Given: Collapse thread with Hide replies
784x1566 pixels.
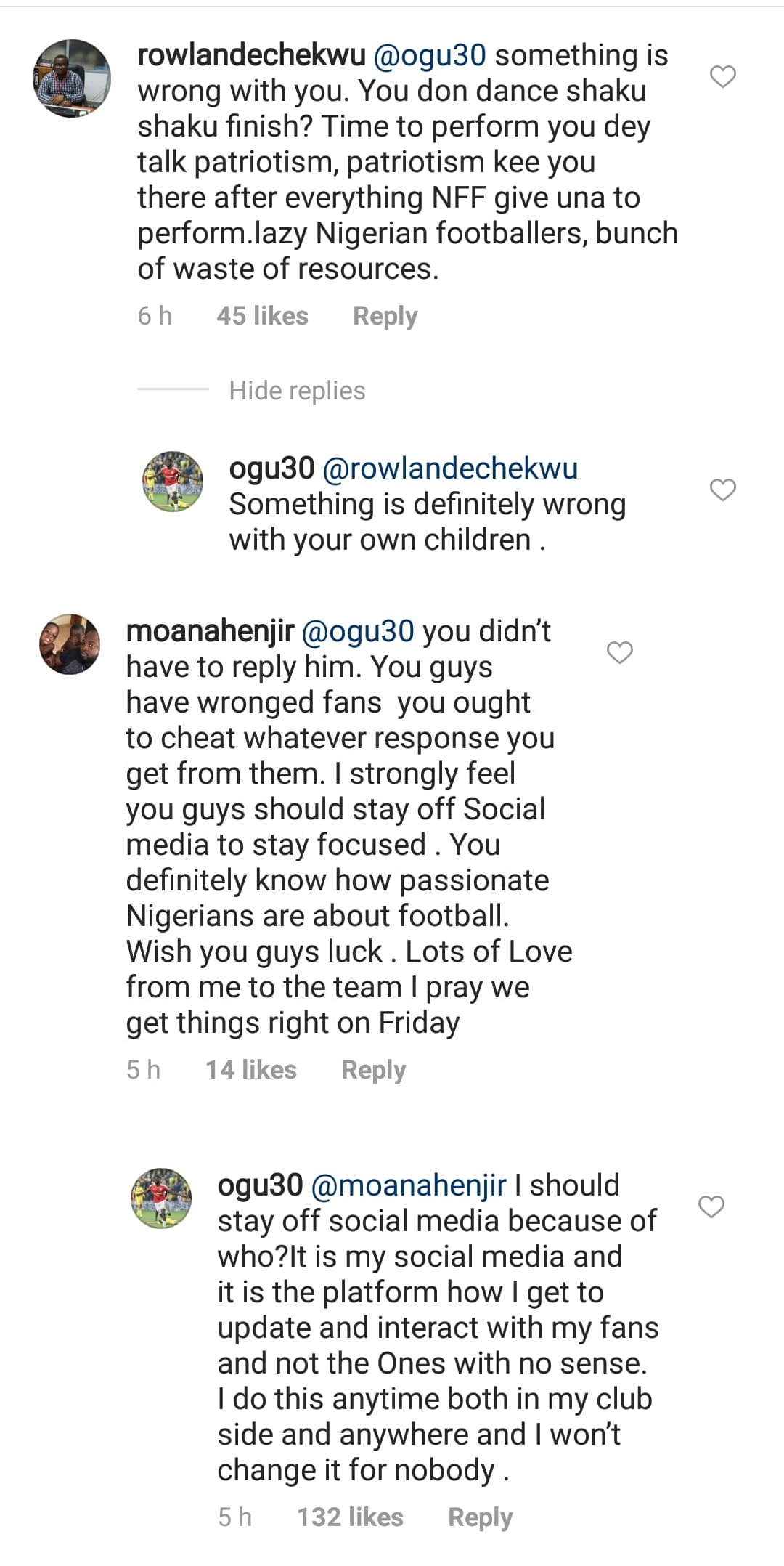Looking at the screenshot, I should tap(297, 391).
